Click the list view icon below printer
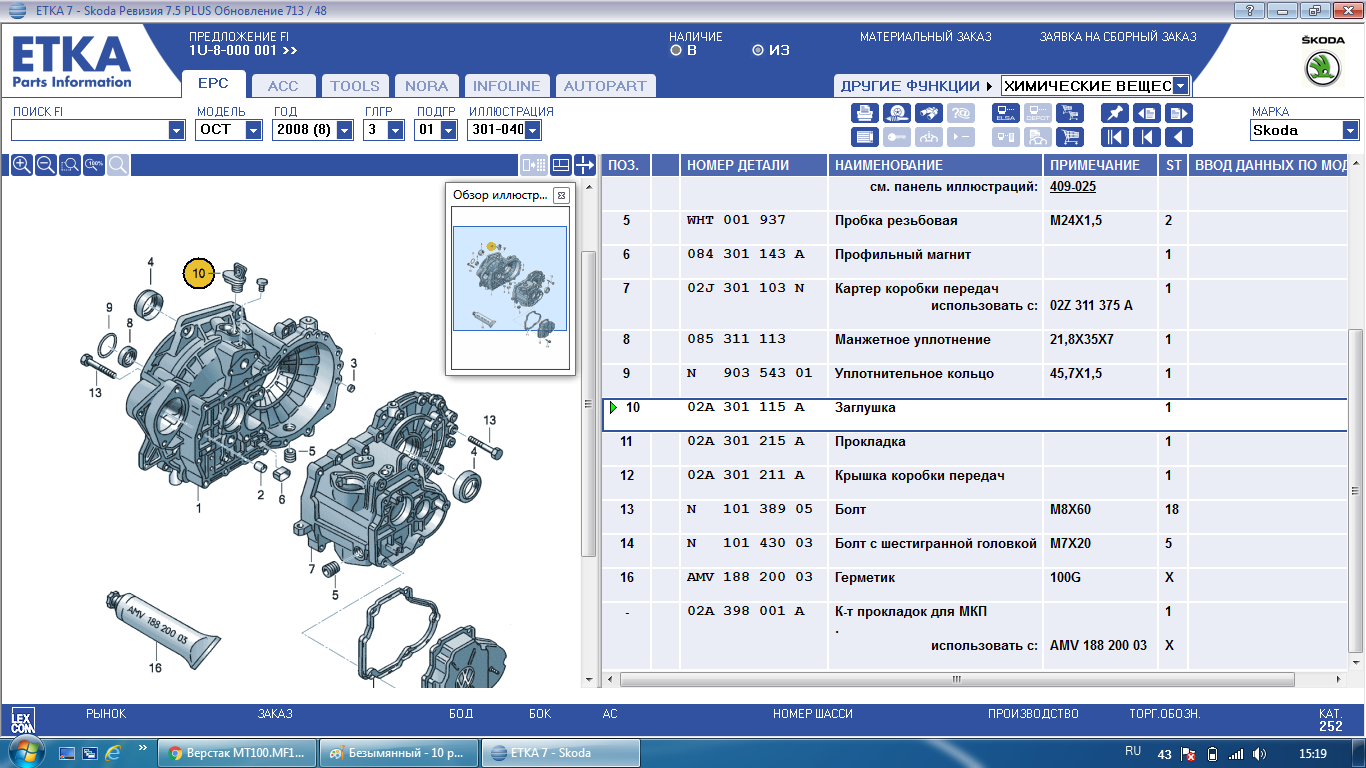Image resolution: width=1366 pixels, height=768 pixels. [x=865, y=137]
